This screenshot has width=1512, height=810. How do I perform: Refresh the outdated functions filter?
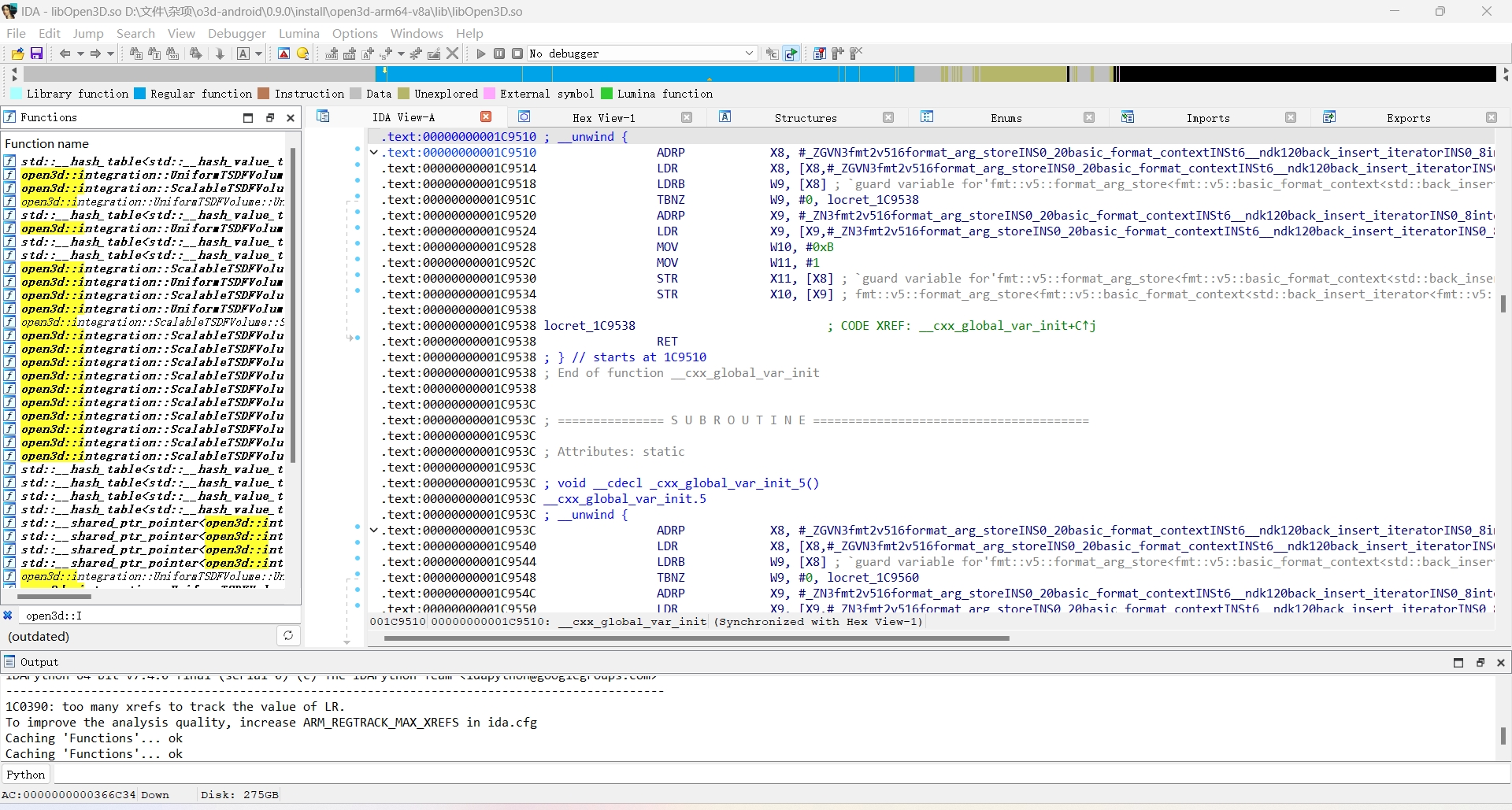[288, 636]
